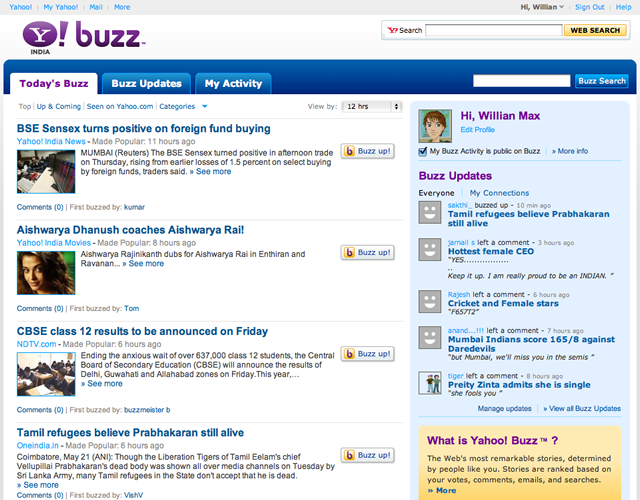
Task: See more of the BSE Sensex story
Action: [211, 172]
